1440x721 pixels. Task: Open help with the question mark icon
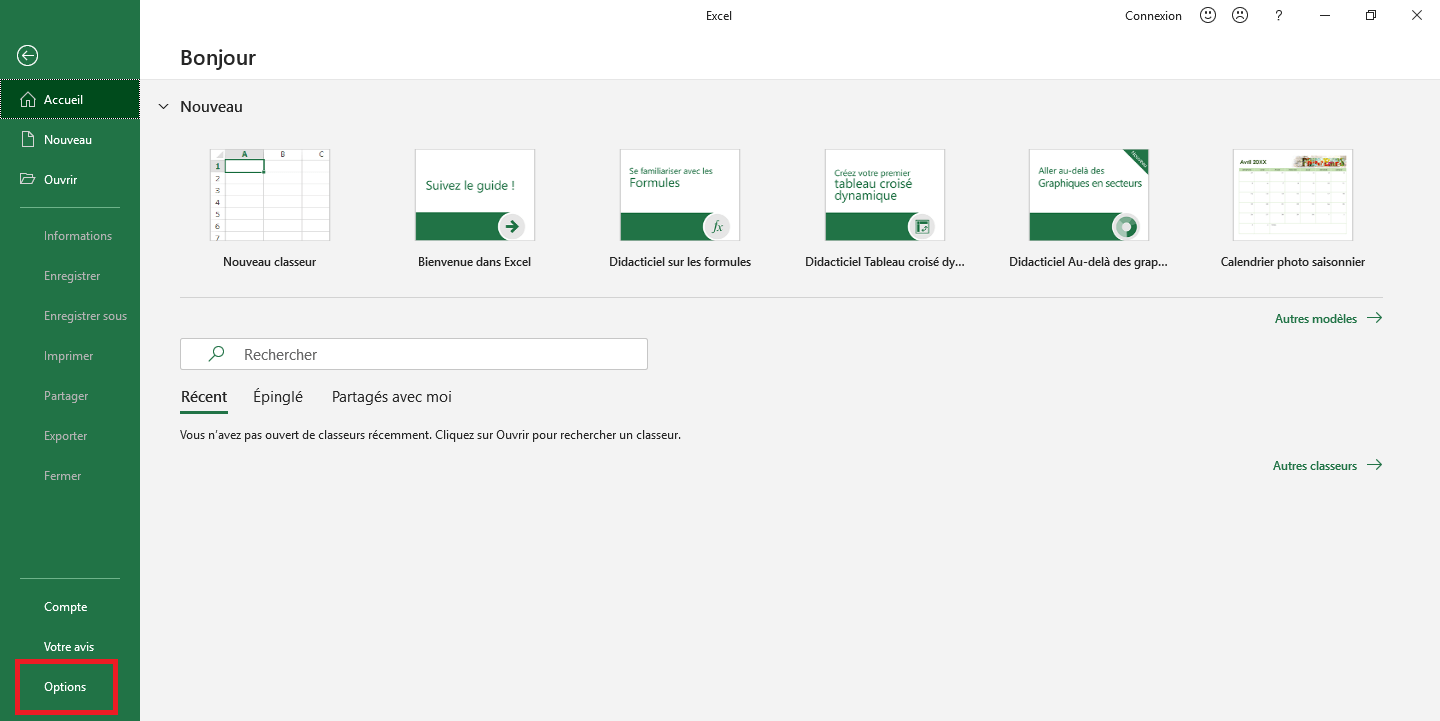(1279, 15)
